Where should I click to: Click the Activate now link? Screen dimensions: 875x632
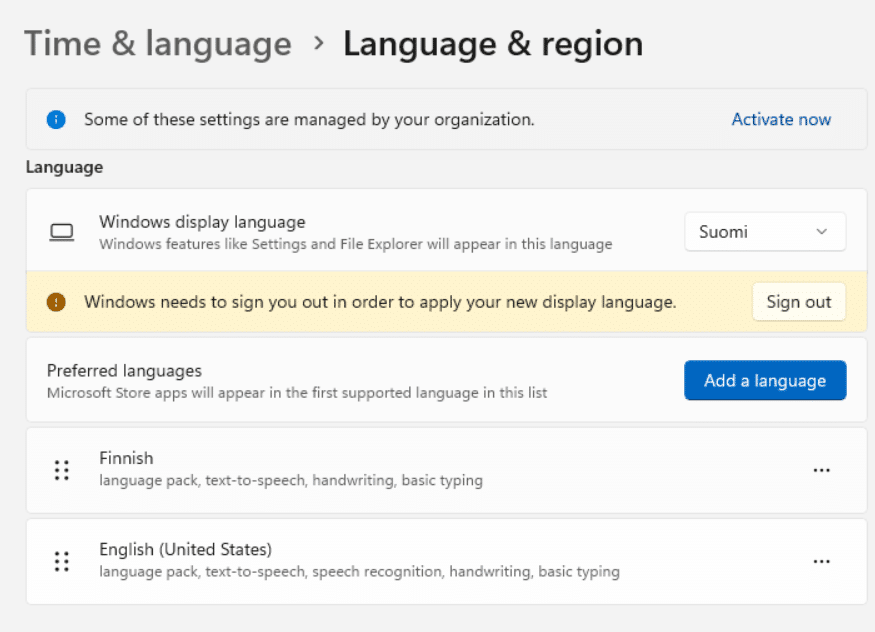(x=781, y=119)
